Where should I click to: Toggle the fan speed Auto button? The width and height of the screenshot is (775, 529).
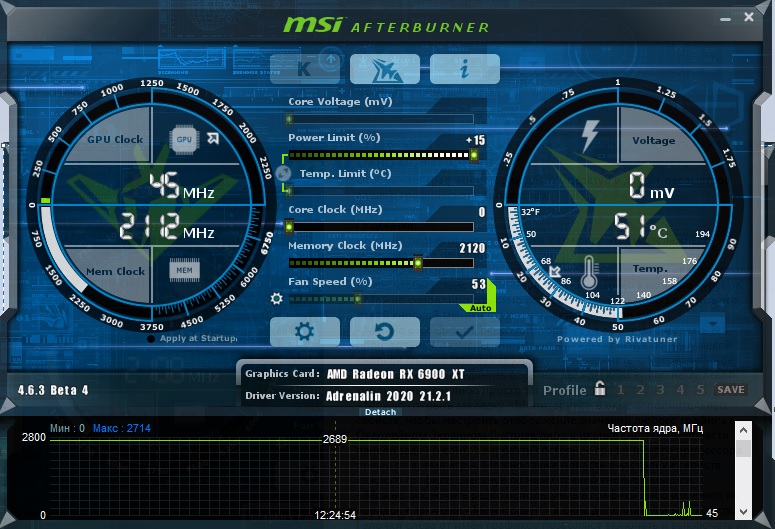click(x=480, y=308)
